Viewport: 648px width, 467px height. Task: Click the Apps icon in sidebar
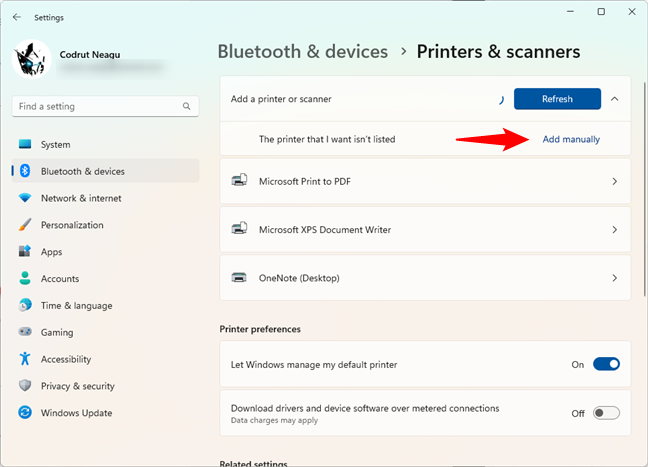[x=25, y=251]
